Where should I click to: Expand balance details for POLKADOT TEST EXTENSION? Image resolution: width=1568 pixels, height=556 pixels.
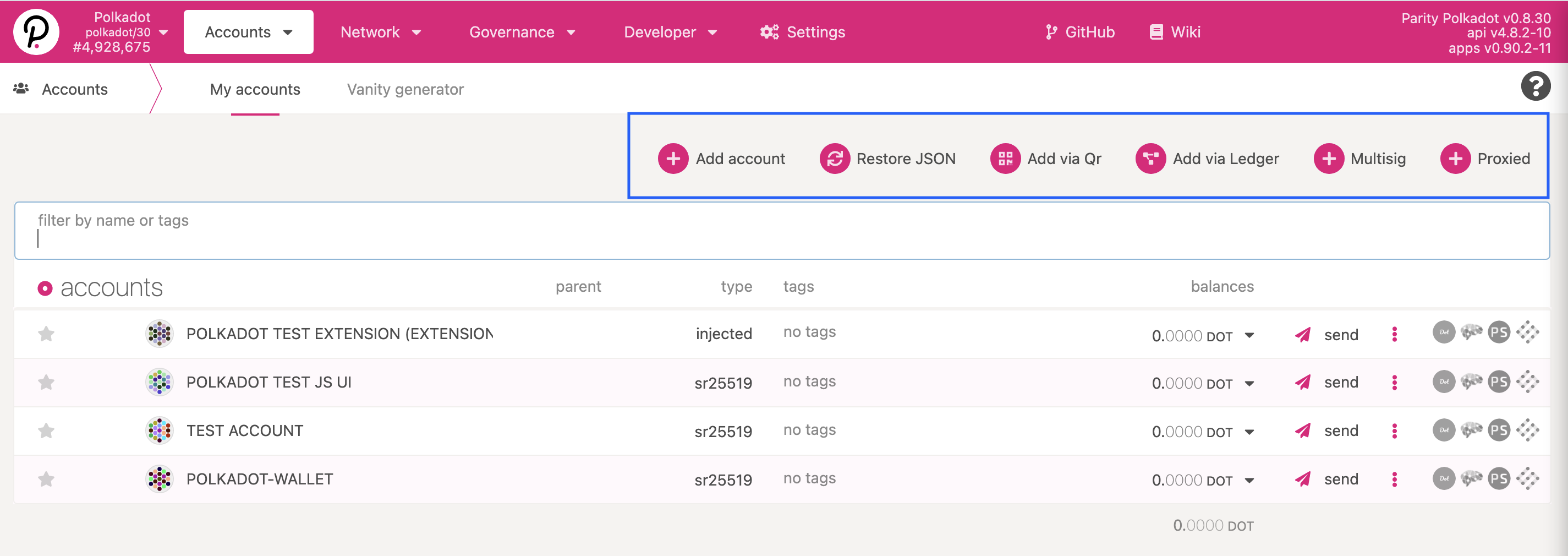[1249, 336]
